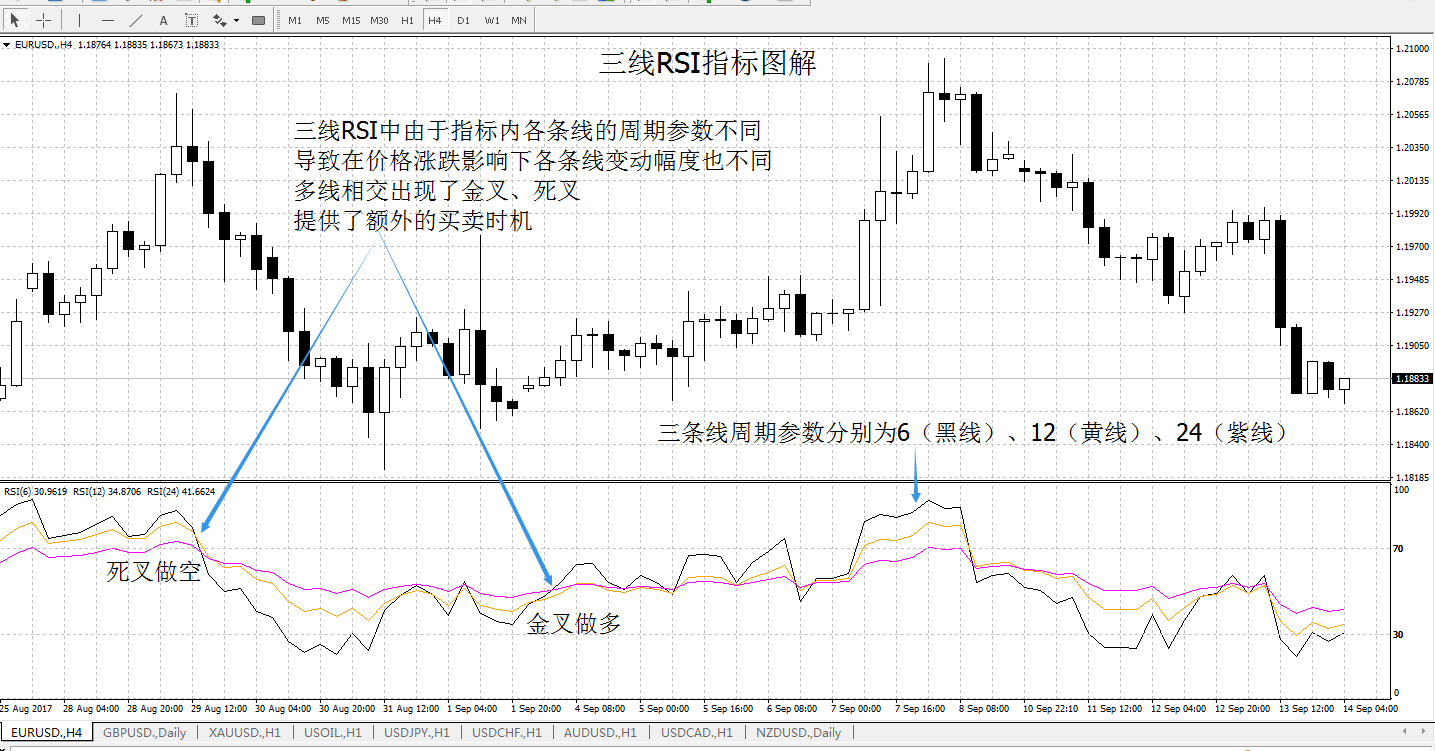Select the crosshair tool

pos(43,20)
